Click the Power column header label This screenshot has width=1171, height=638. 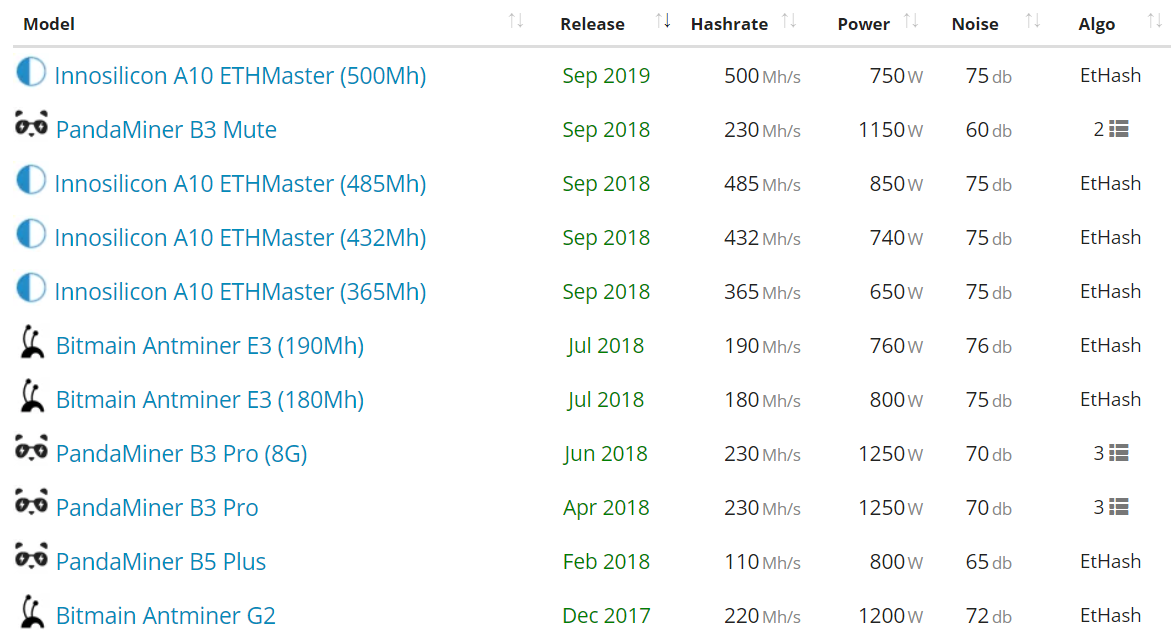(x=863, y=24)
